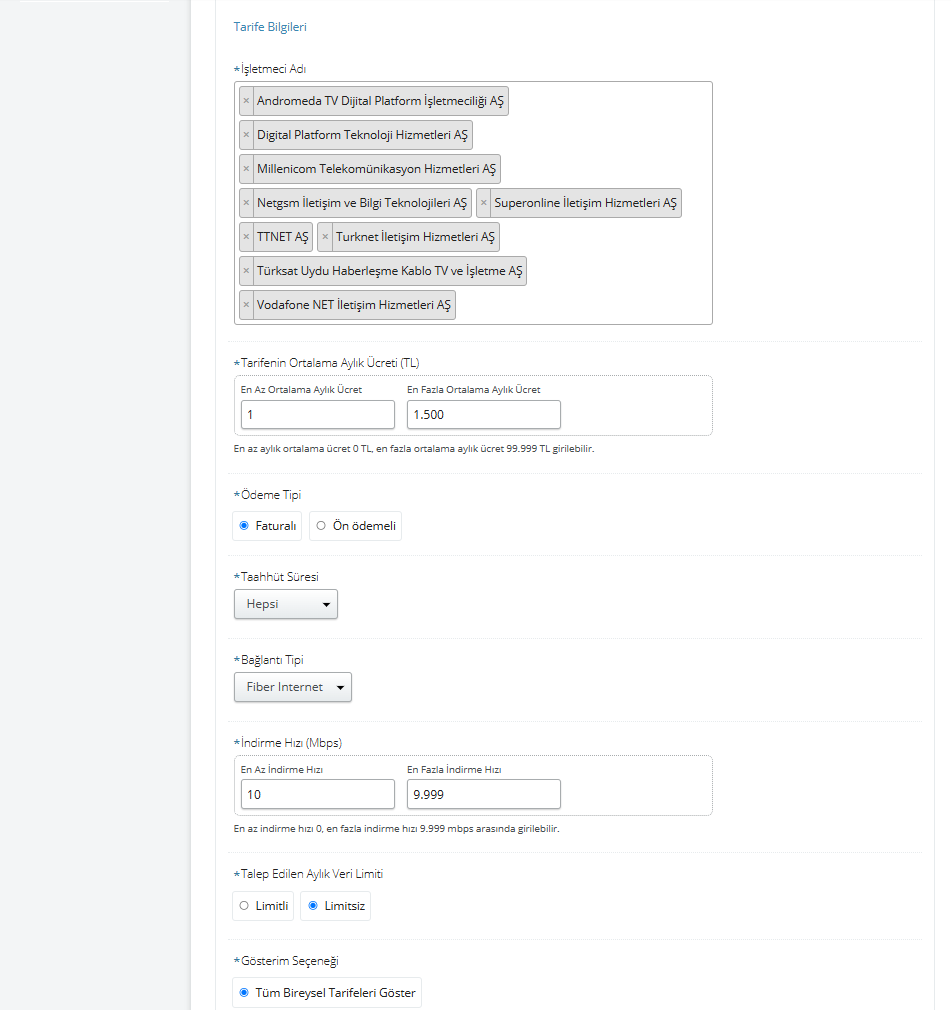Click the En Az Ortalama Aylık Ücret field
Screen dimensions: 951x1010
318,415
